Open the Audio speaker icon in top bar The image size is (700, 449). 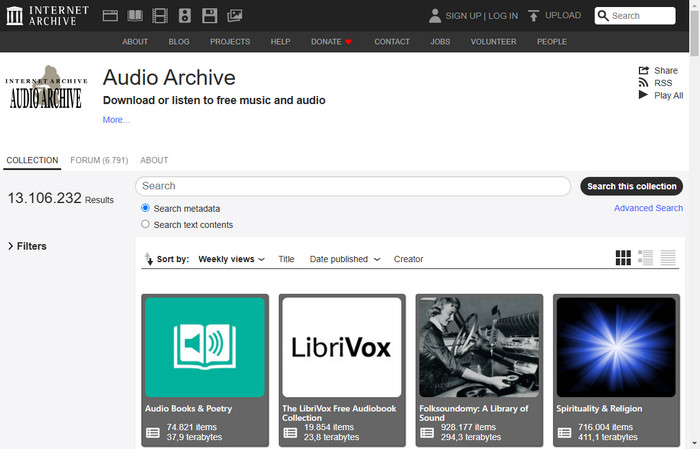pyautogui.click(x=185, y=16)
